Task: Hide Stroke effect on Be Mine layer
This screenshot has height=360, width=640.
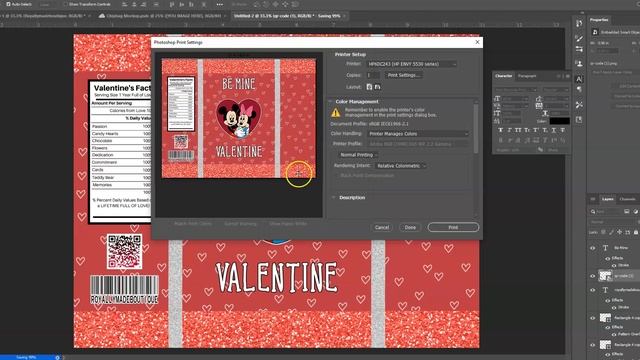Action: point(613,265)
